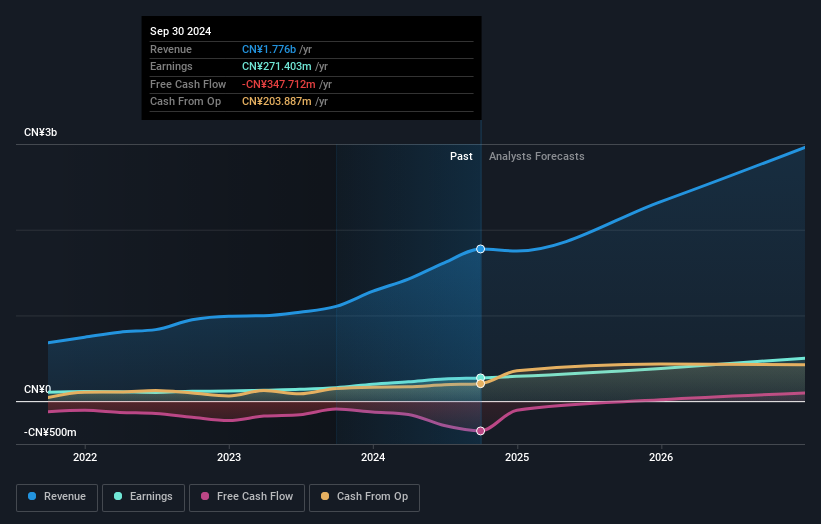Click the CN¥271.403m earnings value
Viewport: 821px width, 524px height.
276,66
